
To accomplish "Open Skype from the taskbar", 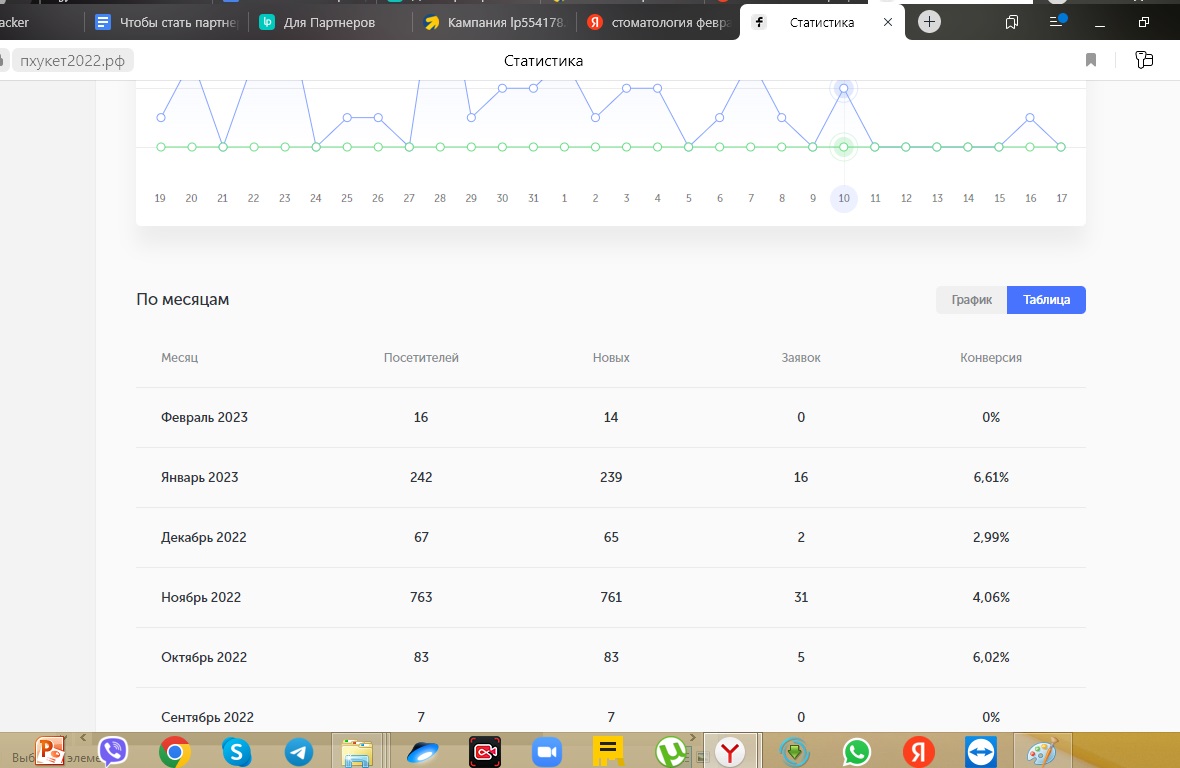I will [237, 751].
